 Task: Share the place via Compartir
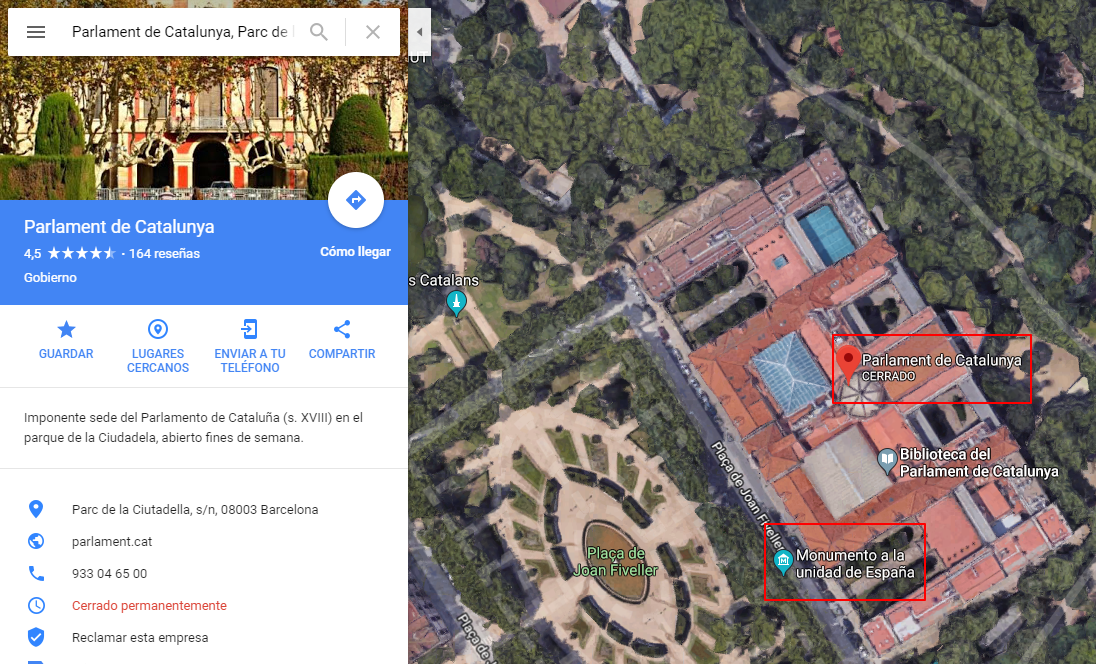(x=342, y=340)
